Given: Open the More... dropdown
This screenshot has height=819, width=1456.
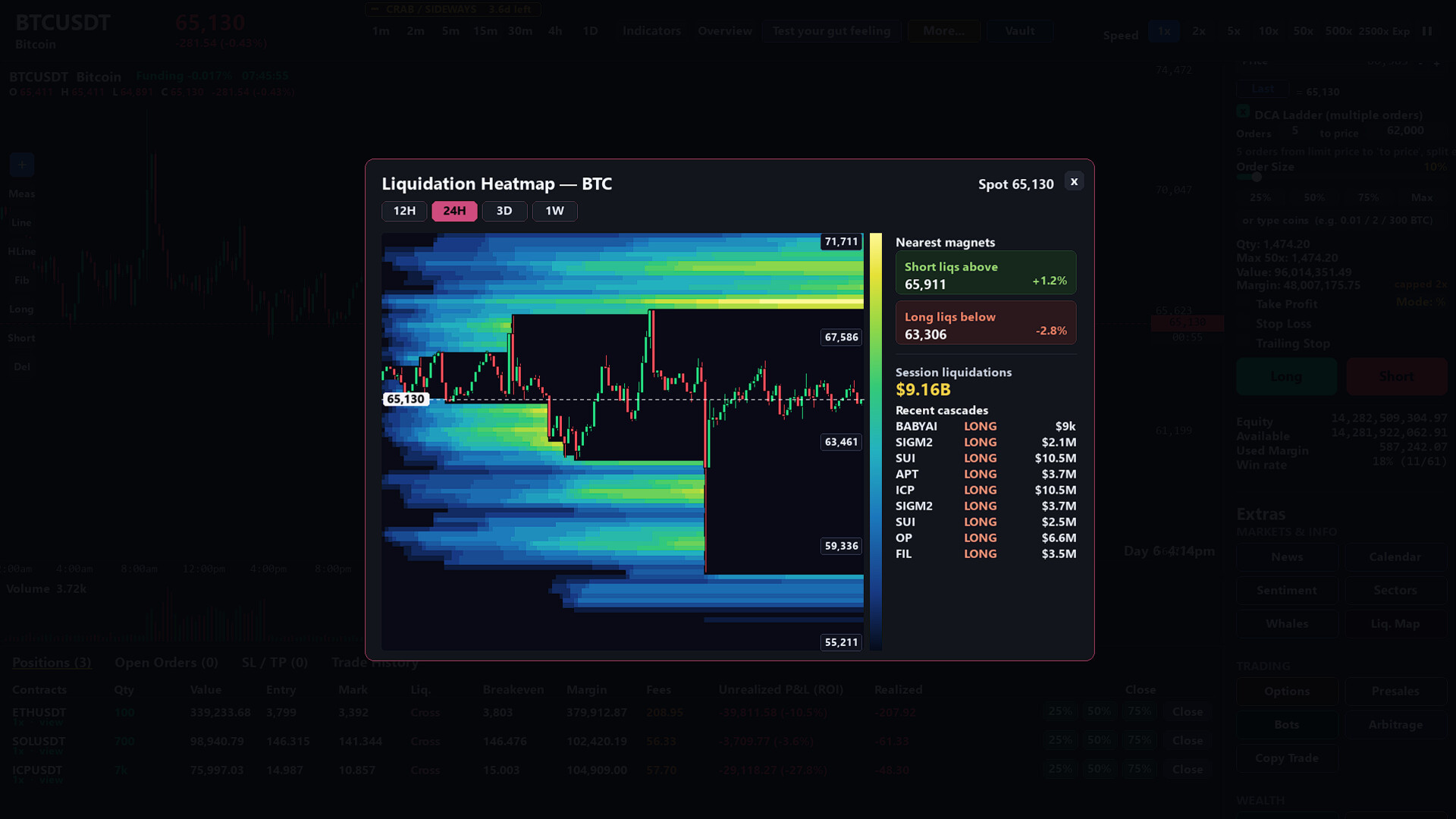Looking at the screenshot, I should click(943, 31).
